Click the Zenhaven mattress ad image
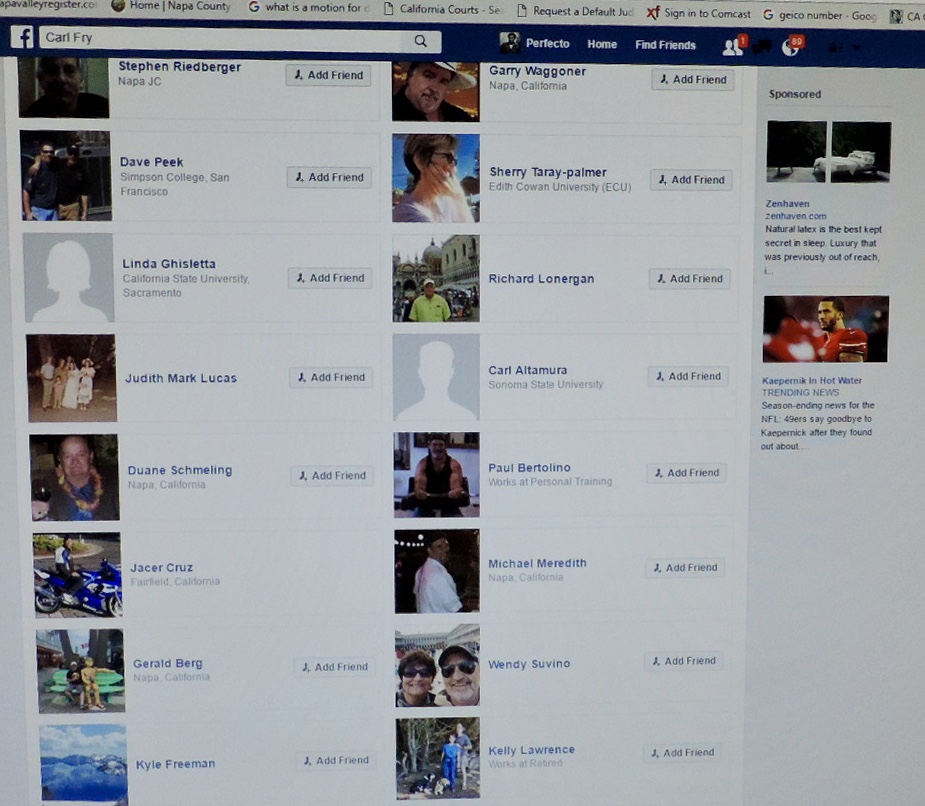 click(828, 152)
